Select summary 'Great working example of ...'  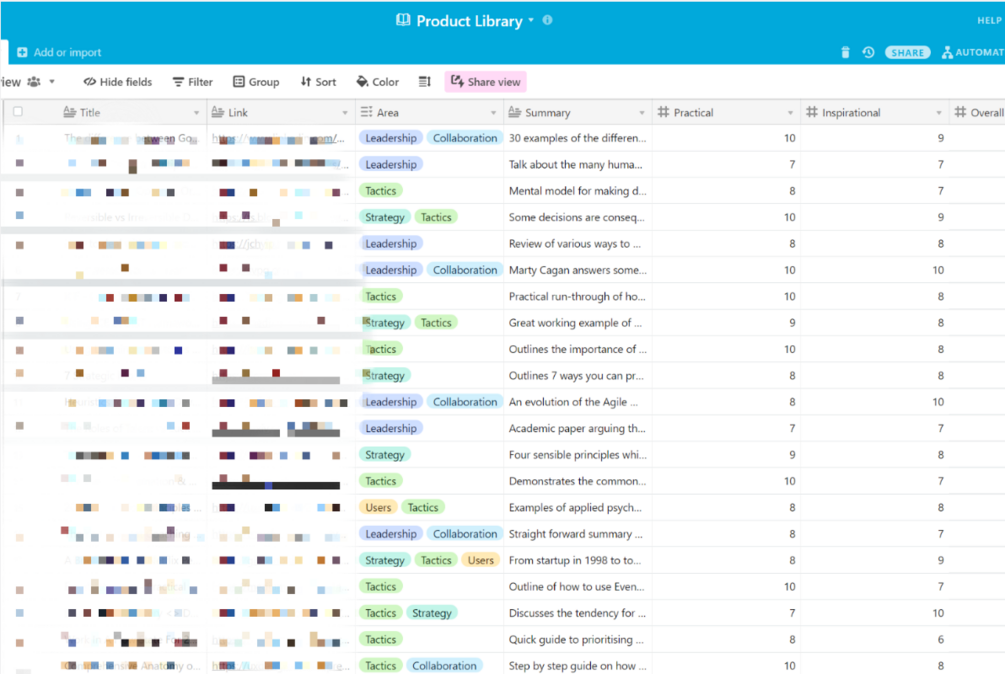click(575, 323)
